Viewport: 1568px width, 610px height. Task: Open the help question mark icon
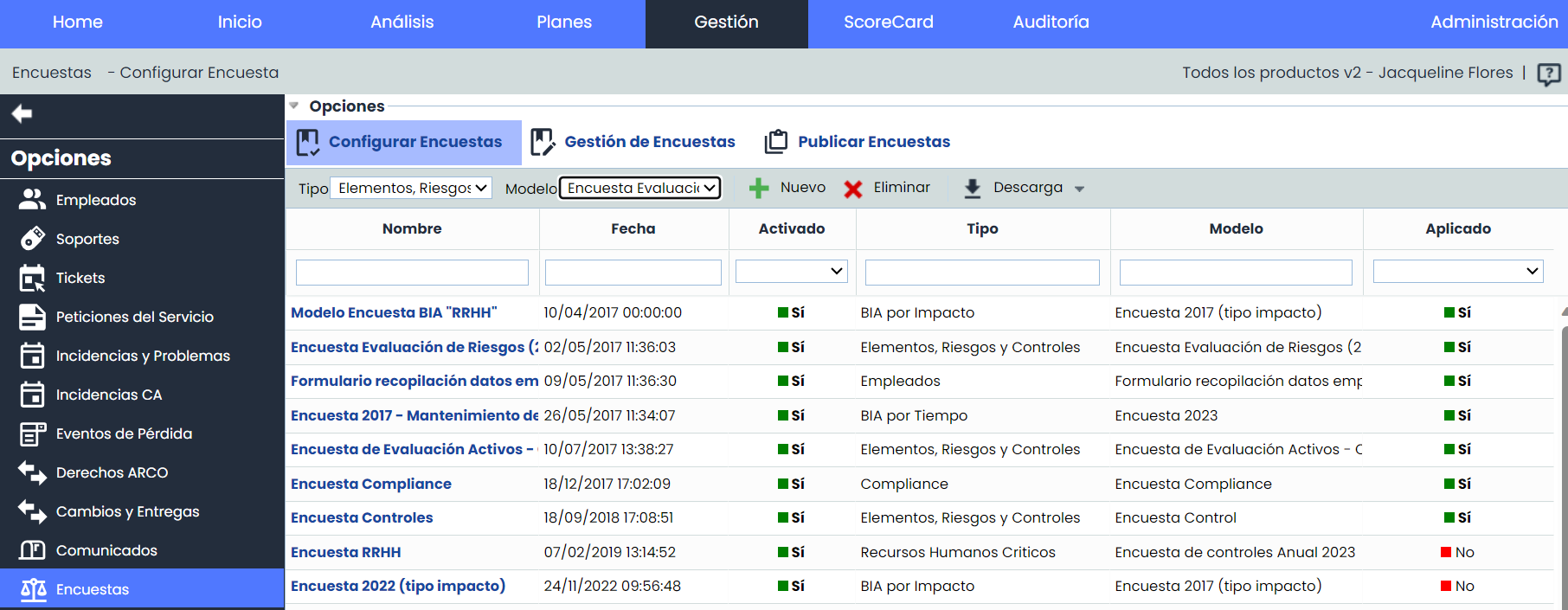pyautogui.click(x=1548, y=74)
